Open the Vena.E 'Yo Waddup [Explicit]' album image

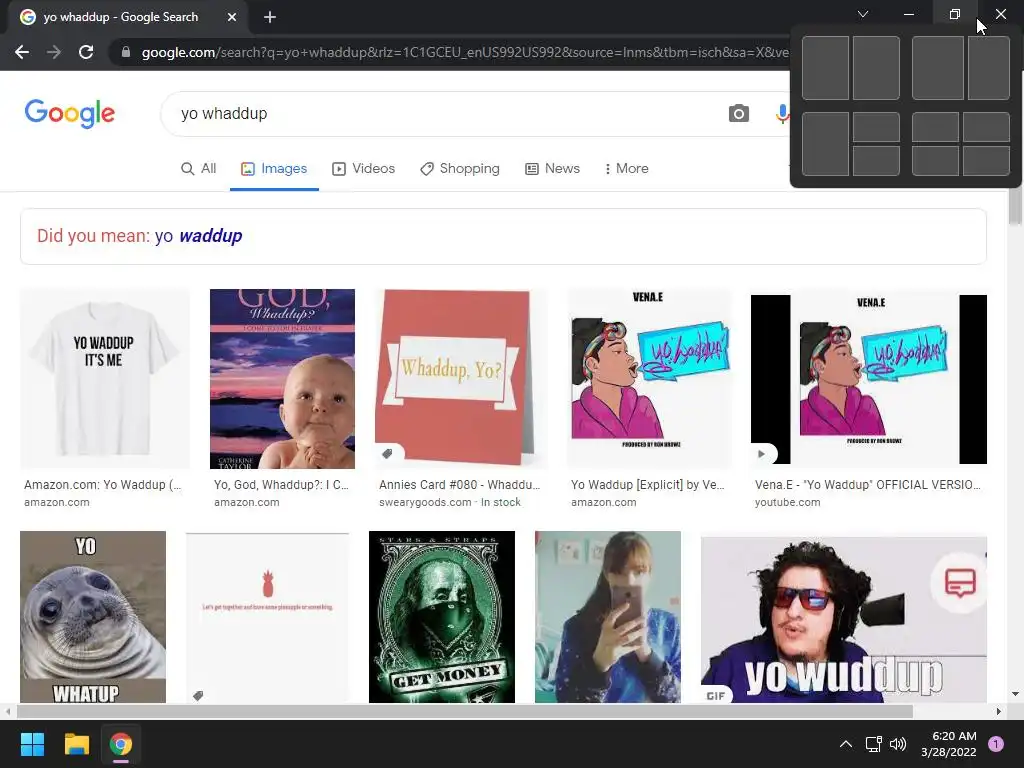[650, 379]
